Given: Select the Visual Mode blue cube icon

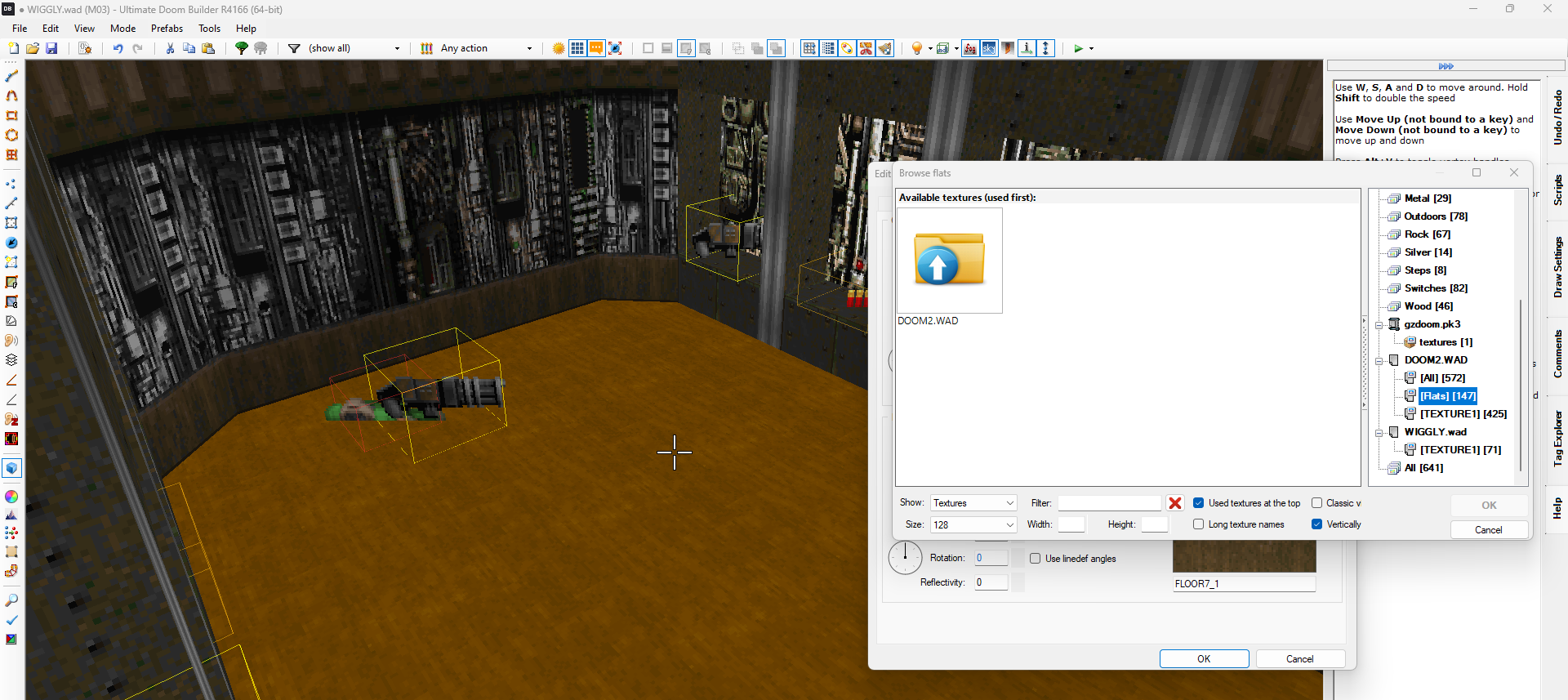Looking at the screenshot, I should tap(11, 468).
